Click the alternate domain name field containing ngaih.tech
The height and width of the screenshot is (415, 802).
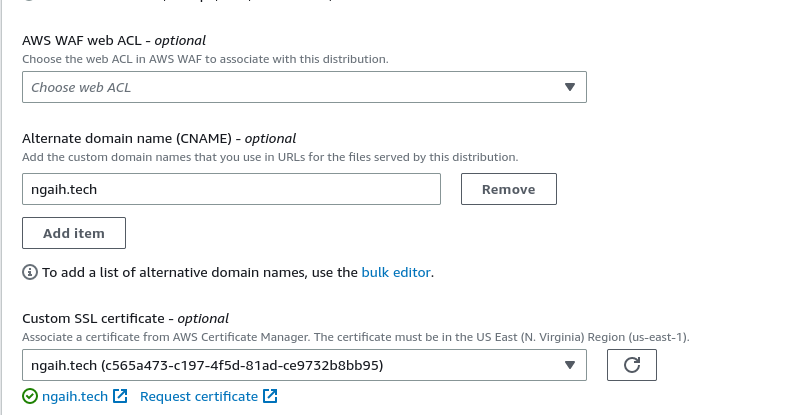231,189
